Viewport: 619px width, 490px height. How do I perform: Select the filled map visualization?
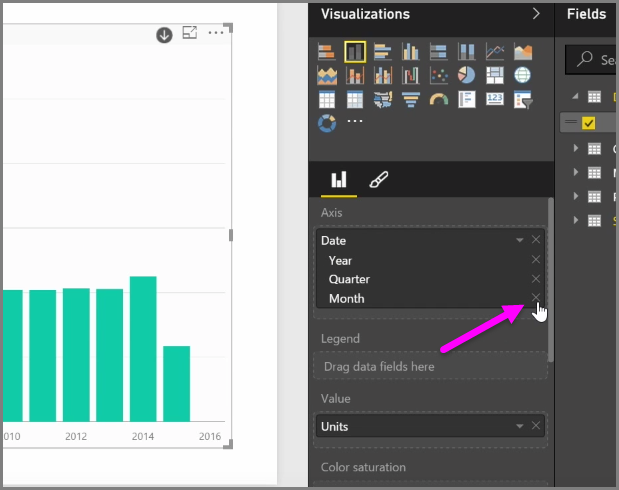[383, 99]
